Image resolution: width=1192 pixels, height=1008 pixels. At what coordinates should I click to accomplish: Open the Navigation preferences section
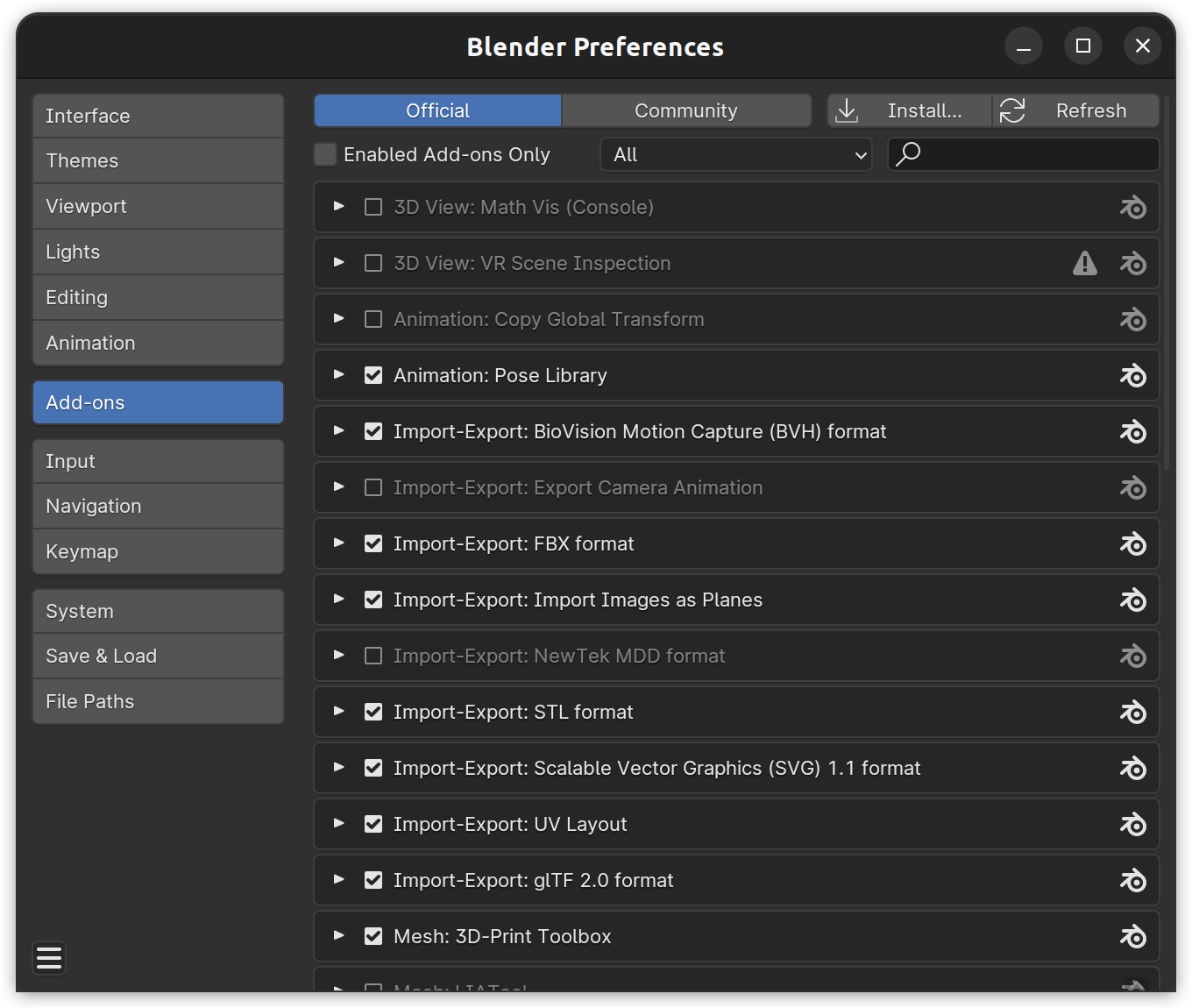158,506
